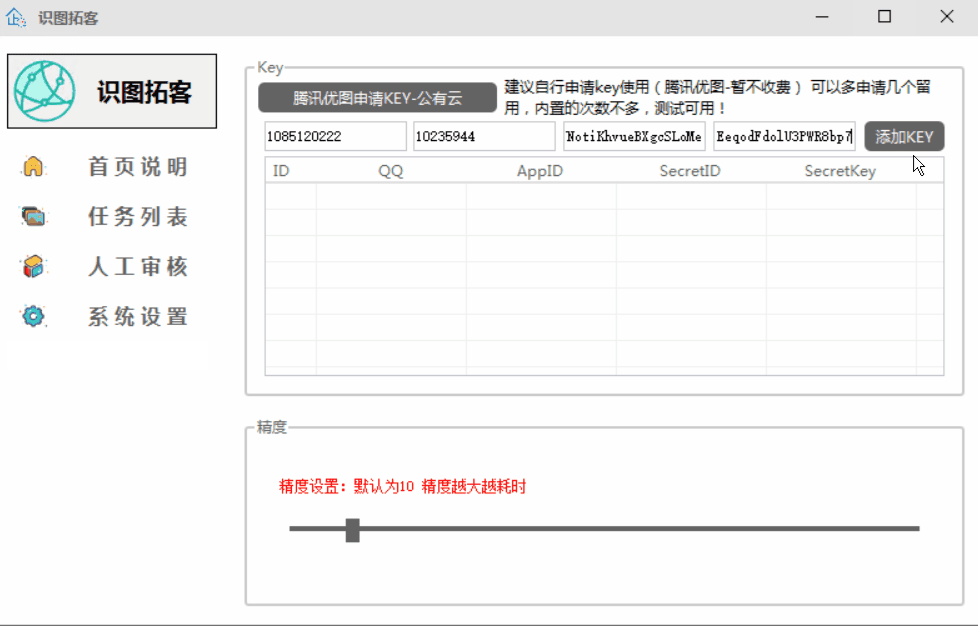Click the gear icon beside 系统设置
This screenshot has height=626, width=978.
pos(33,316)
